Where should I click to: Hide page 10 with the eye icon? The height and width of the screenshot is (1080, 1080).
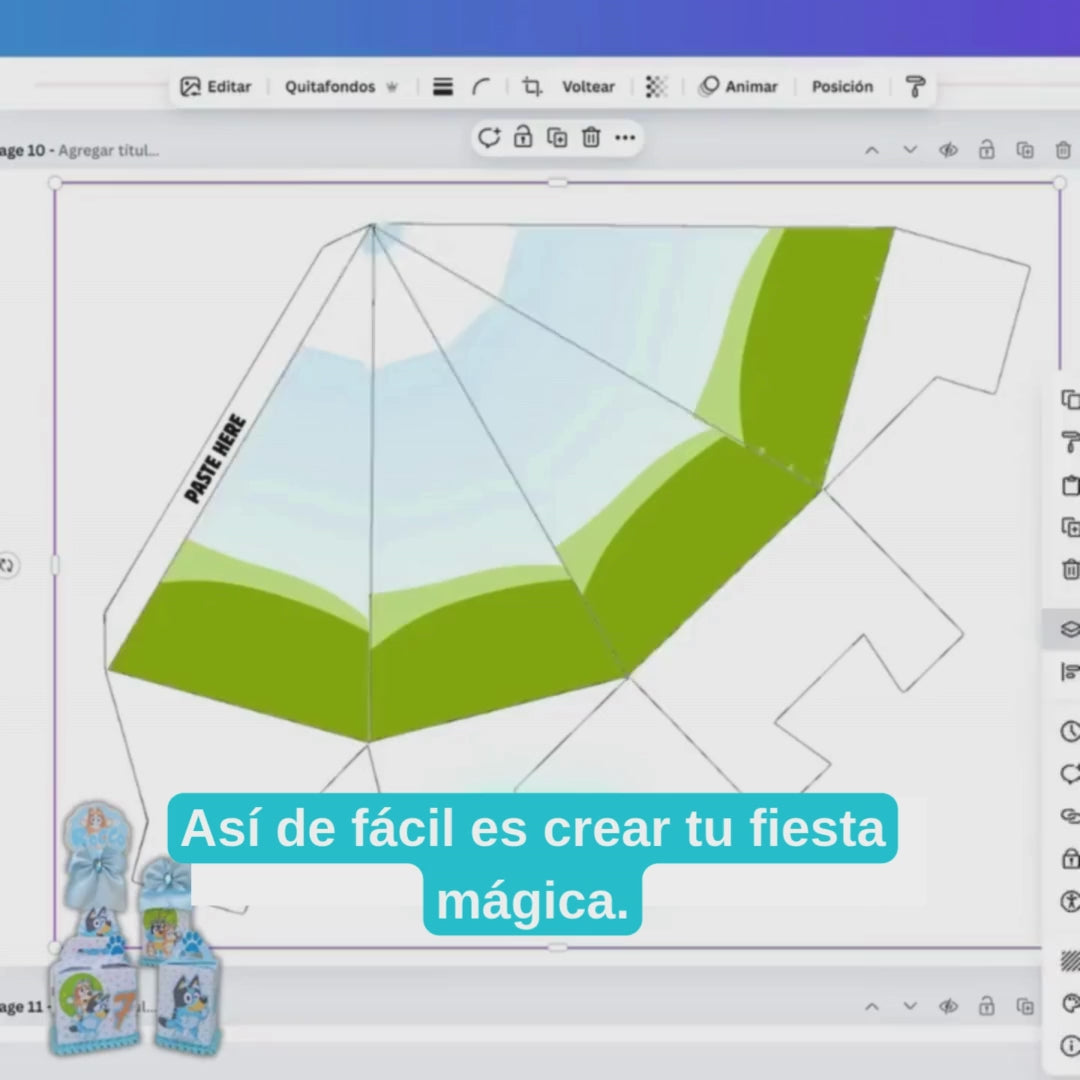948,150
